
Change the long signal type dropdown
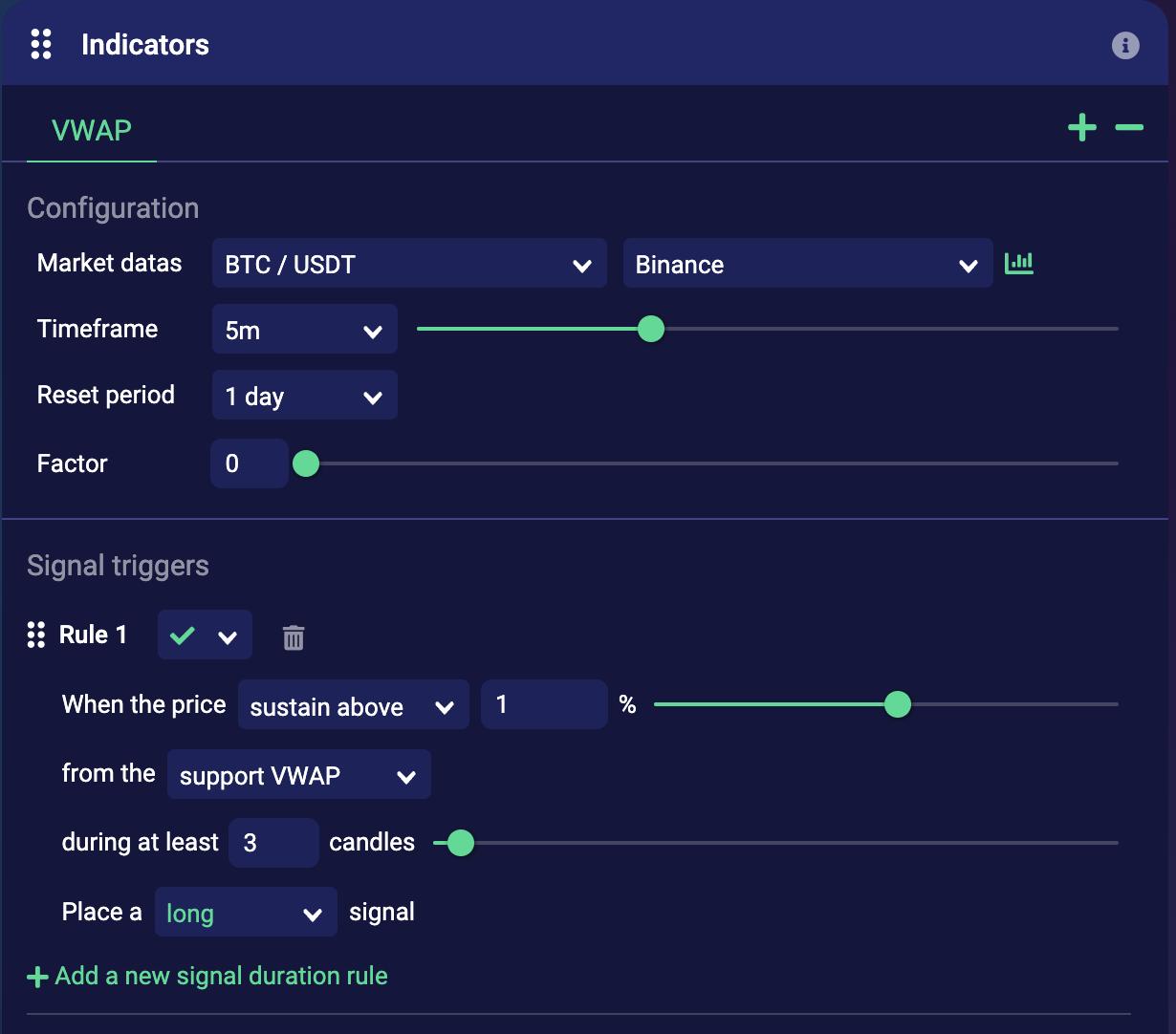point(245,913)
